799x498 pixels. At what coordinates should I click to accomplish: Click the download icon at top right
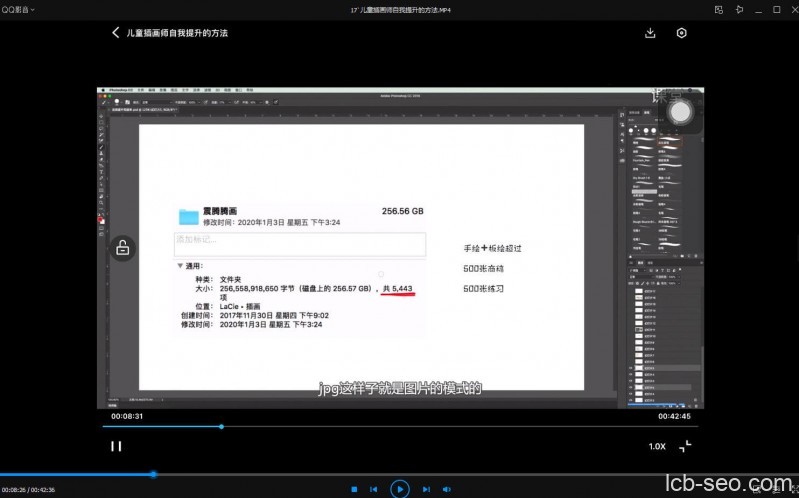tap(650, 33)
